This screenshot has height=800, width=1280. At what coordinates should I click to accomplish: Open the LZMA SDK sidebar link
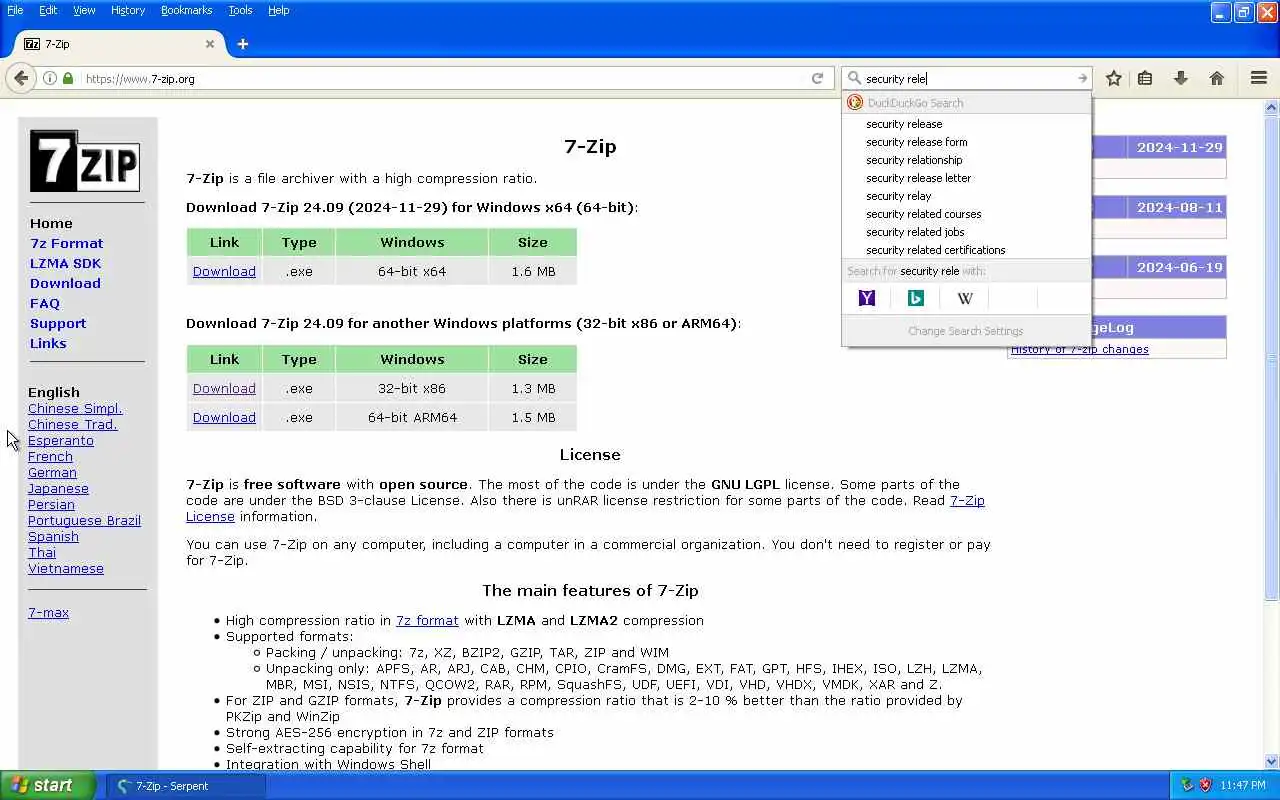65,263
